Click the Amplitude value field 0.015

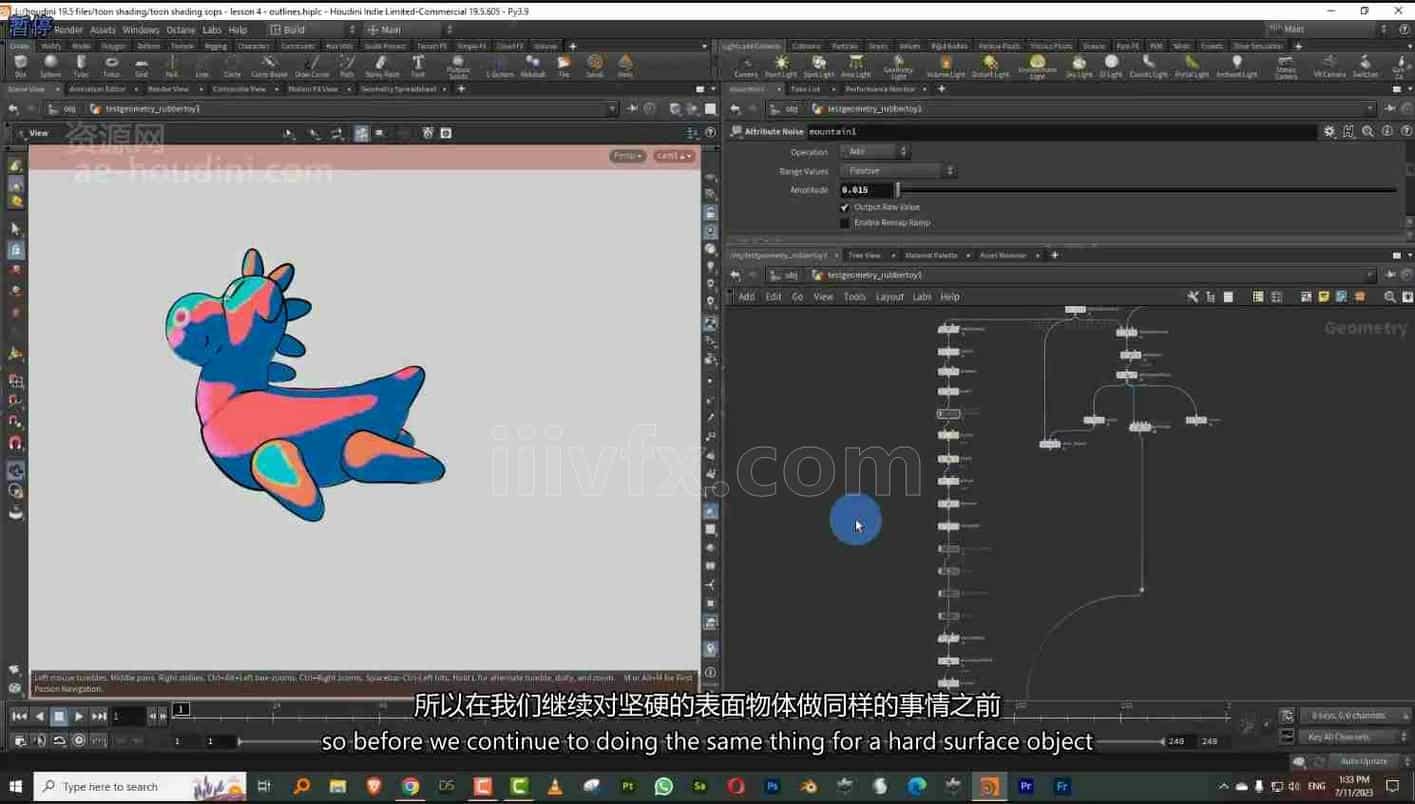[x=865, y=189]
